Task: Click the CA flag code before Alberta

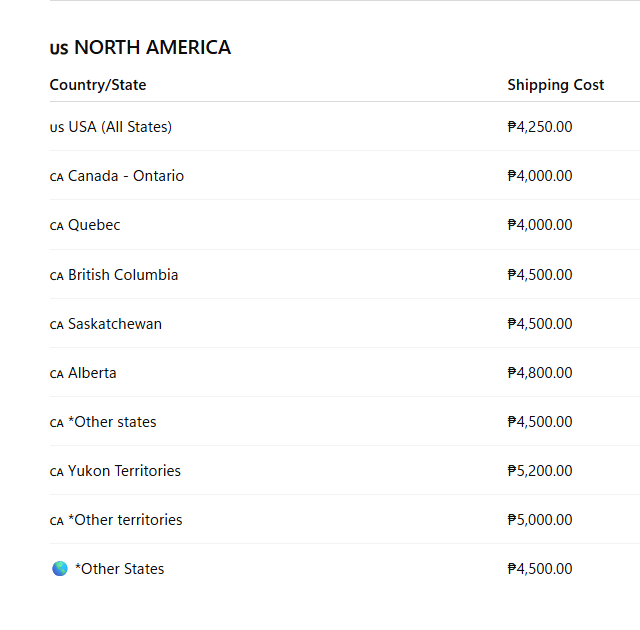Action: (x=57, y=374)
